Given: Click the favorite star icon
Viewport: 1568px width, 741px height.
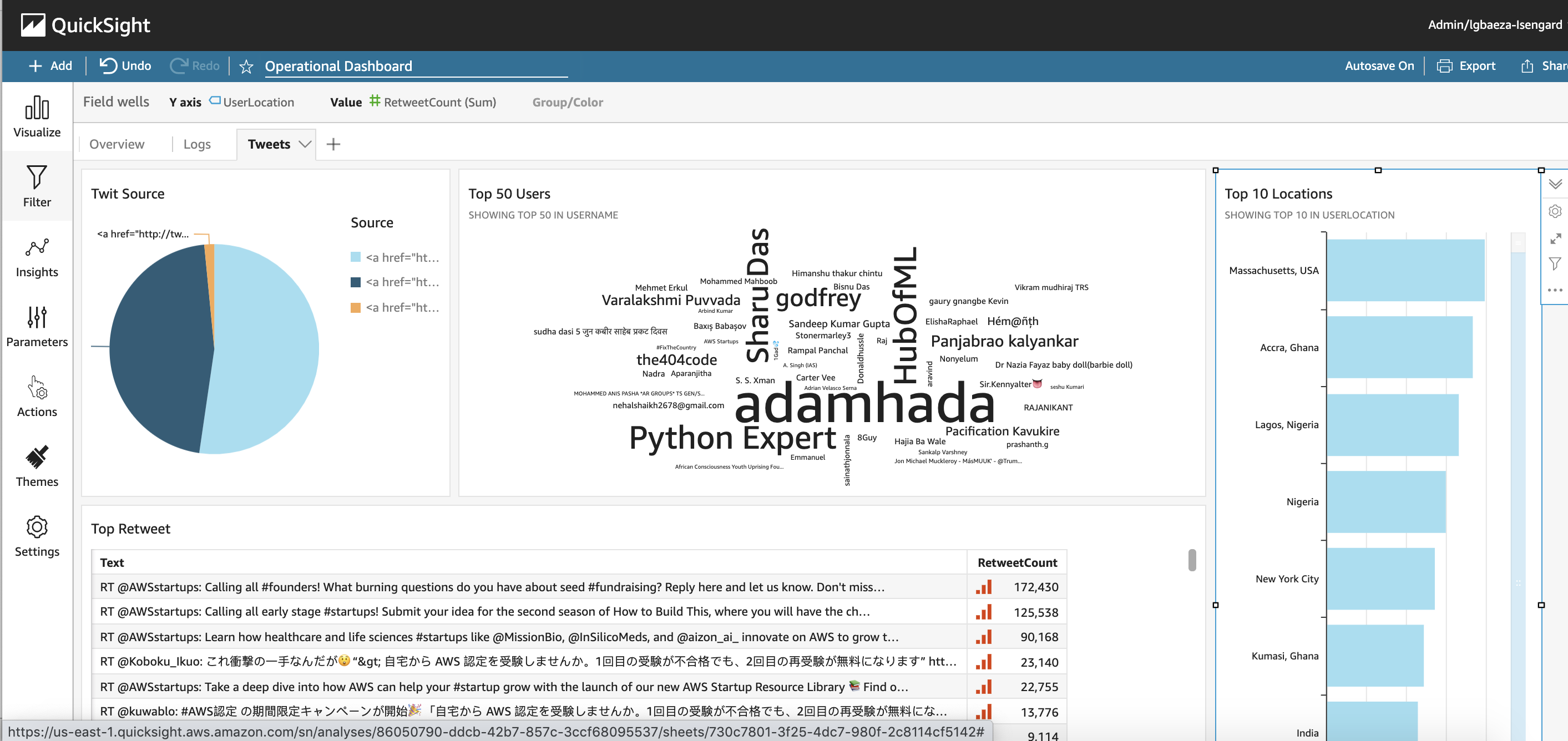Looking at the screenshot, I should (x=246, y=67).
